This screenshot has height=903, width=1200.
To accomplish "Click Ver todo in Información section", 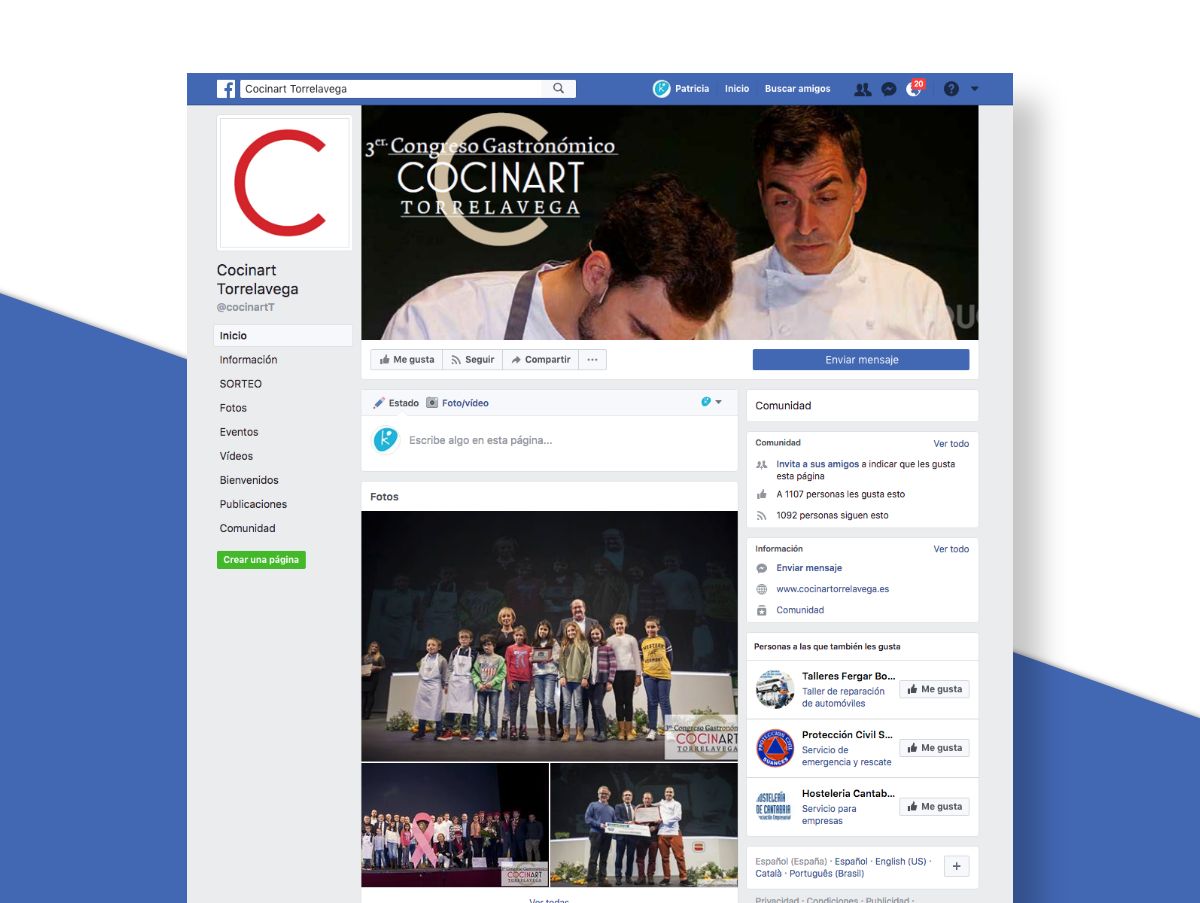I will click(951, 549).
